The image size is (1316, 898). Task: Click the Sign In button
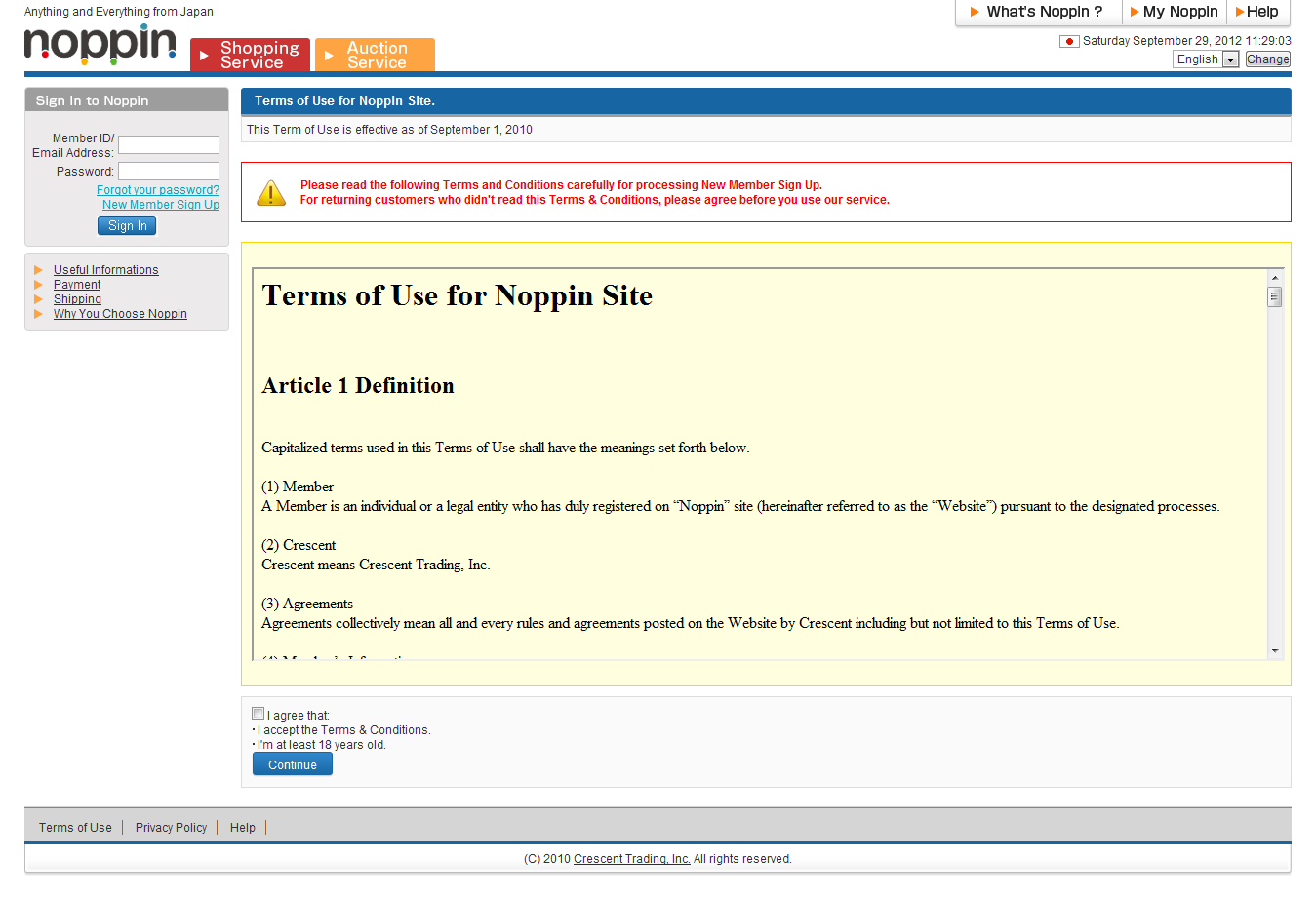127,225
